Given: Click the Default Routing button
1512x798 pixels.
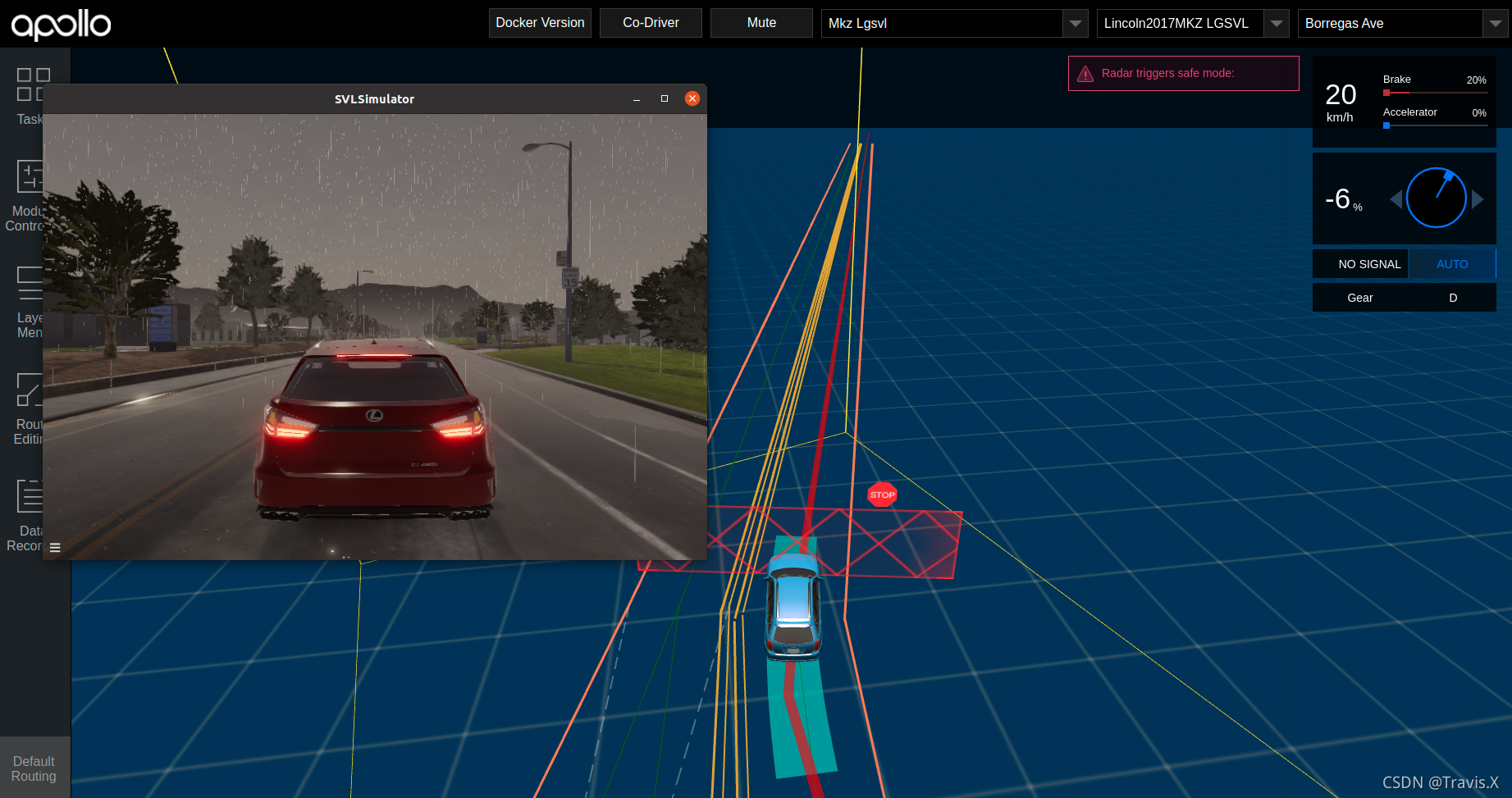Looking at the screenshot, I should click(x=34, y=768).
